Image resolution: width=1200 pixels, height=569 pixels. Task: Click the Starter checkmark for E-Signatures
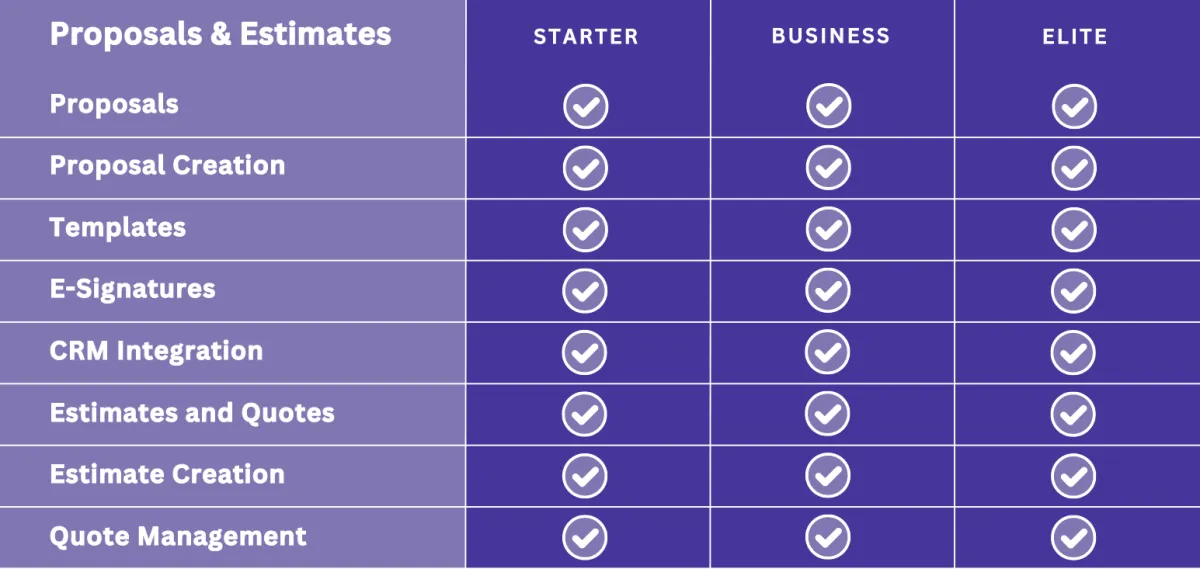[585, 291]
